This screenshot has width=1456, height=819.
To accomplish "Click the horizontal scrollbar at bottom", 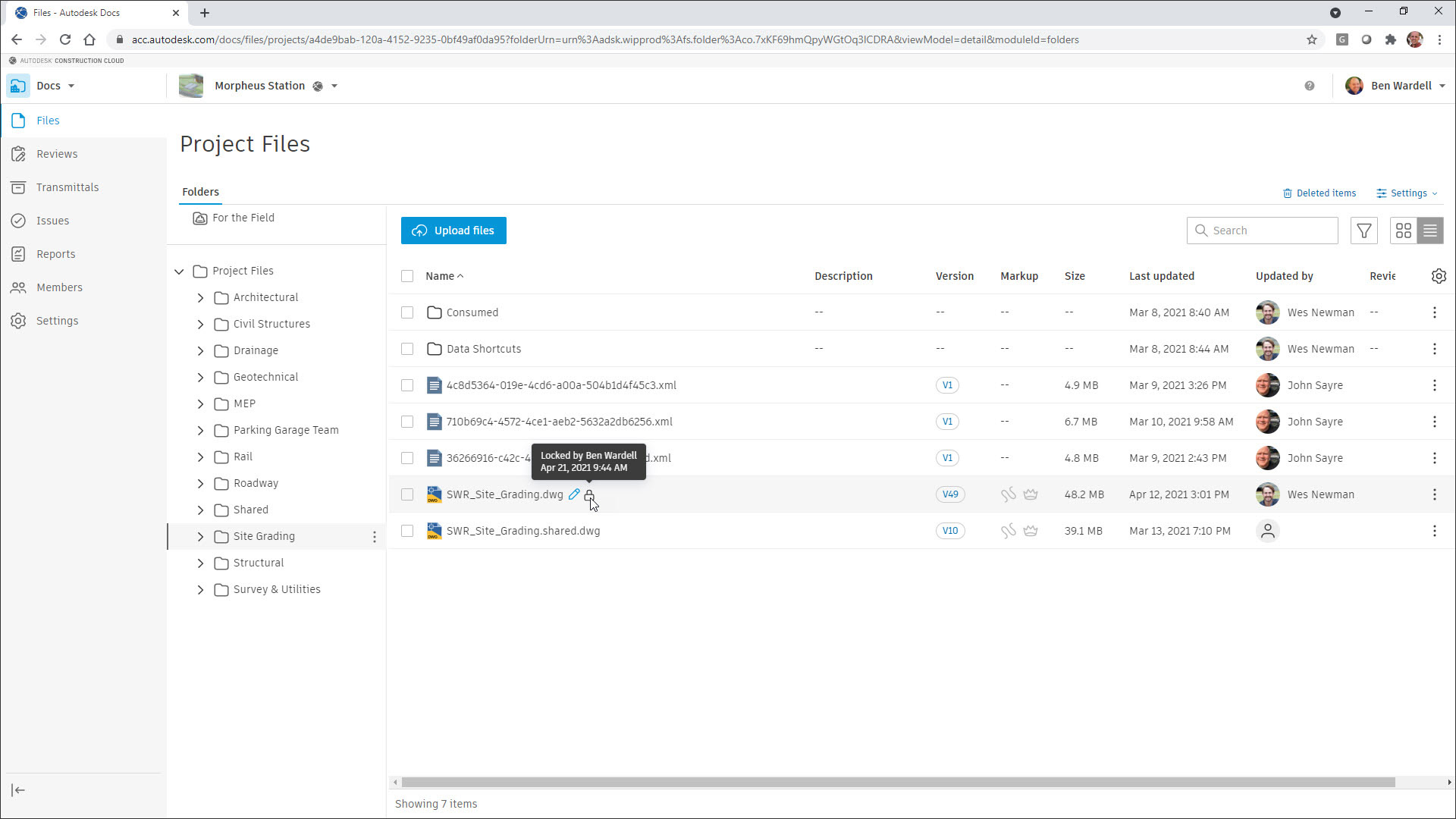I will 898,782.
